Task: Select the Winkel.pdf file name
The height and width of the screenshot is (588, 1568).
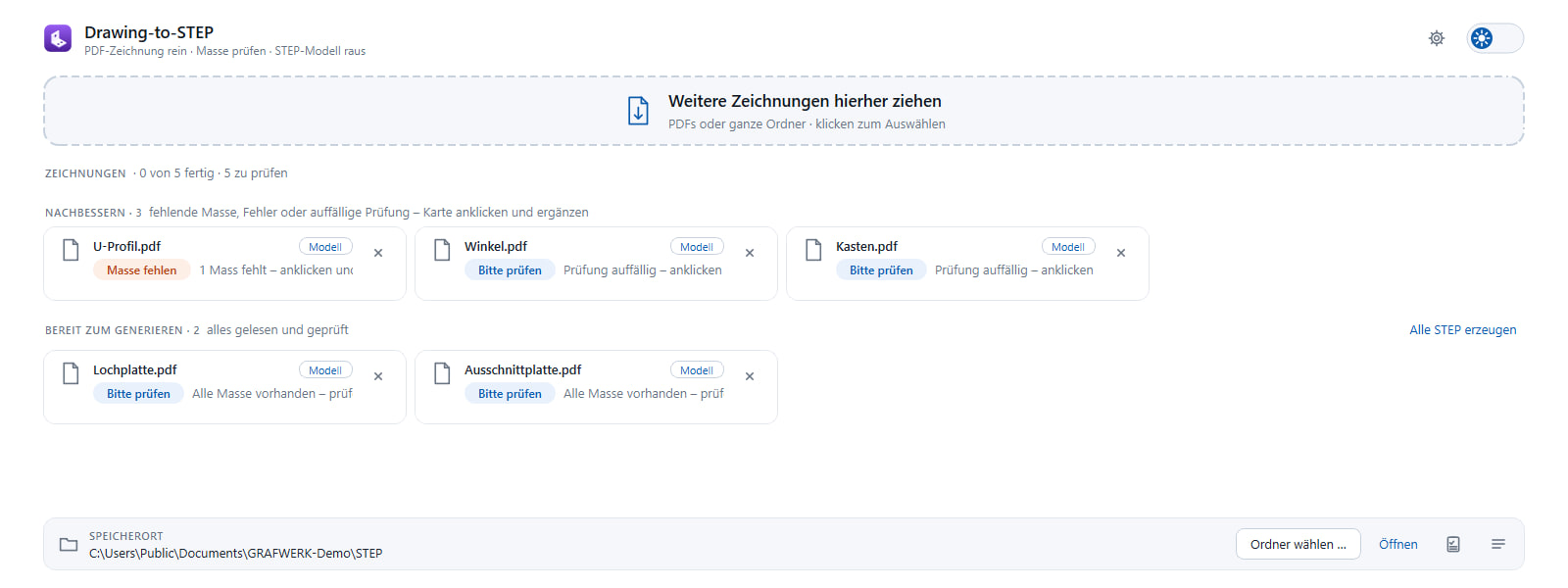Action: (x=496, y=247)
